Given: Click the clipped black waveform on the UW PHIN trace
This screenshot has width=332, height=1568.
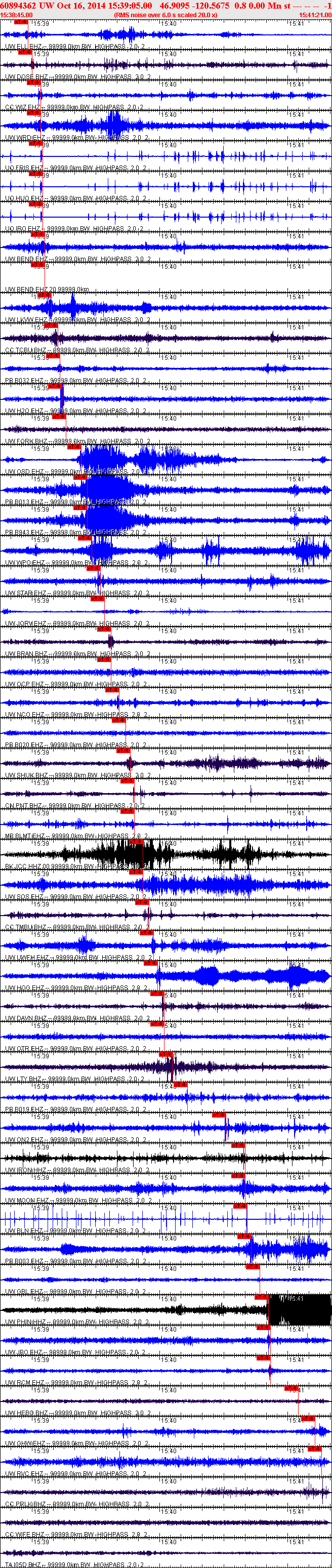Looking at the screenshot, I should coord(300,1310).
